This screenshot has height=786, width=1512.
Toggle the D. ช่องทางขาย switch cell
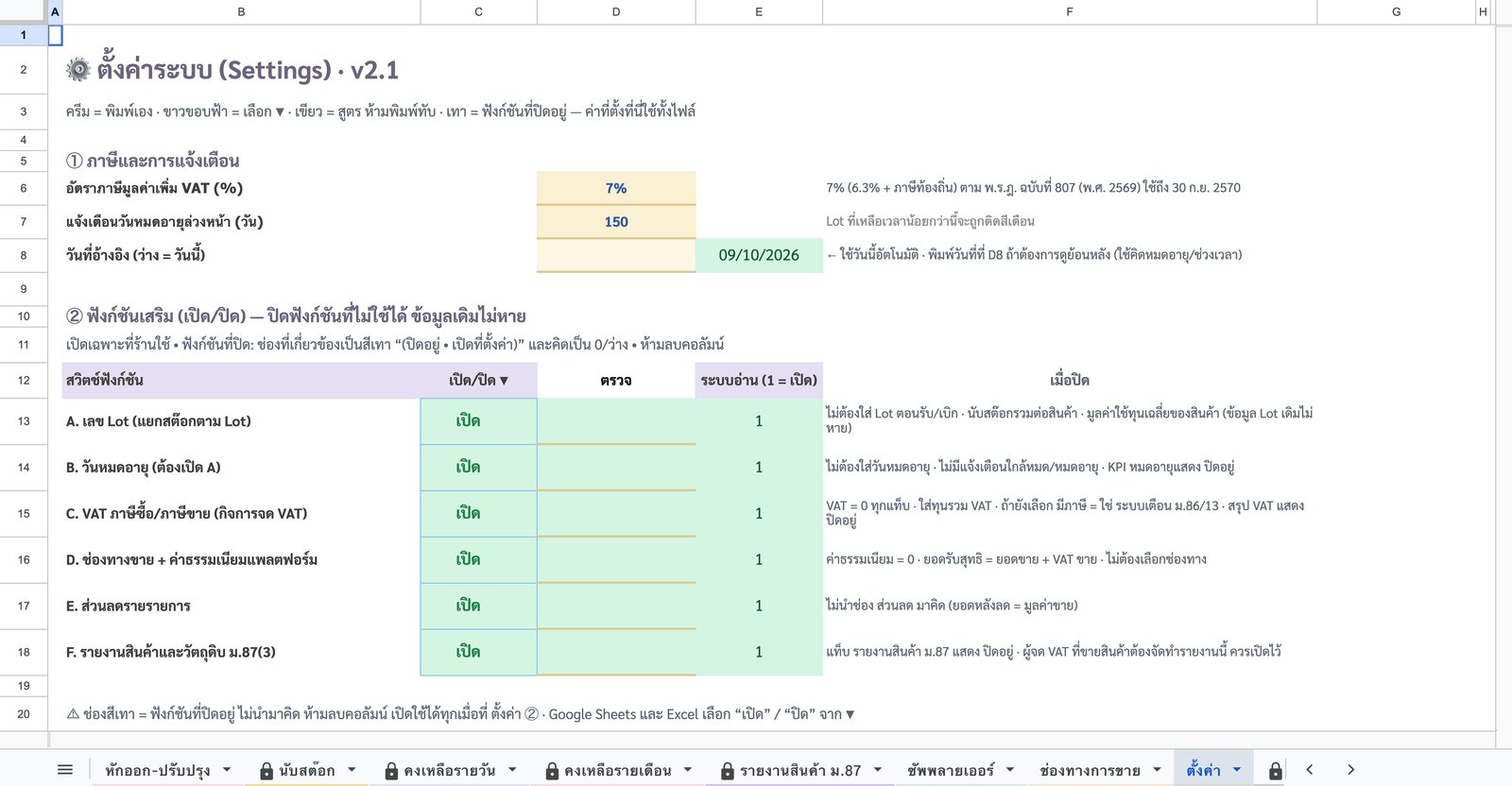coord(478,560)
